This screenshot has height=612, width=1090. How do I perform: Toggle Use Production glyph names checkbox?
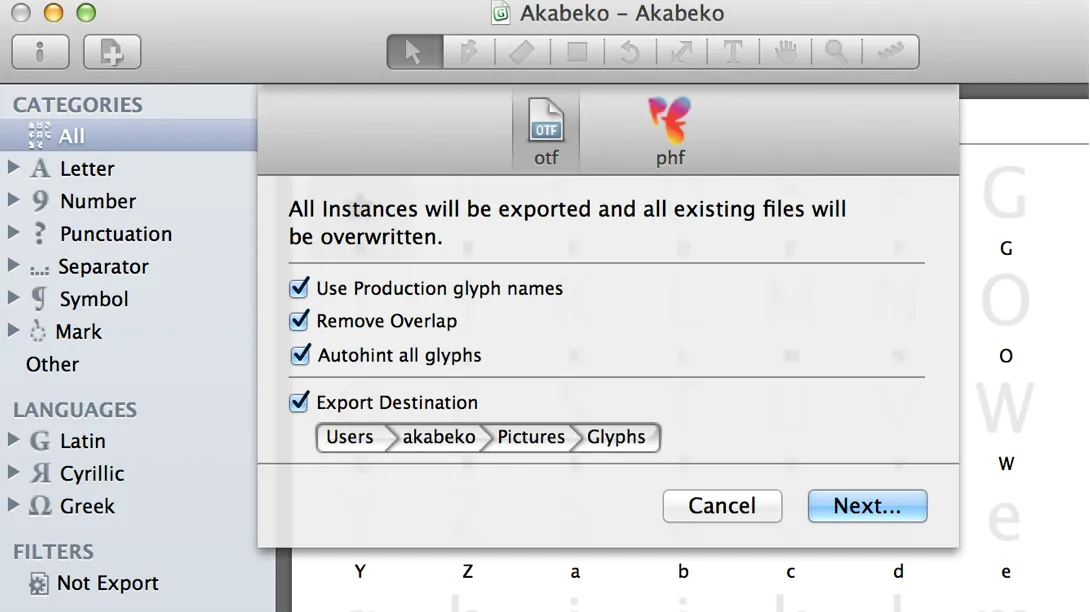[x=299, y=288]
